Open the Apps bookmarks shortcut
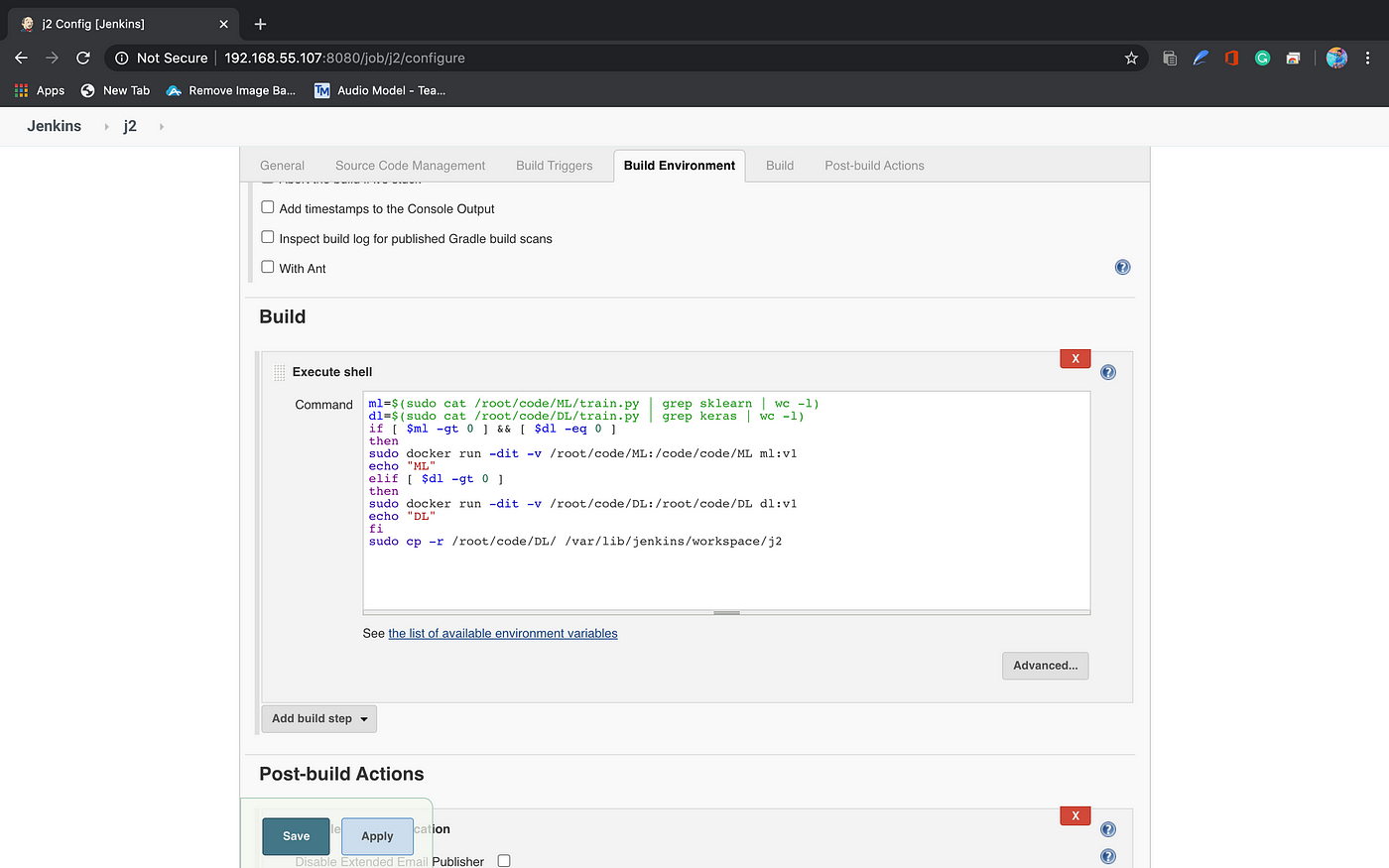 tap(40, 90)
